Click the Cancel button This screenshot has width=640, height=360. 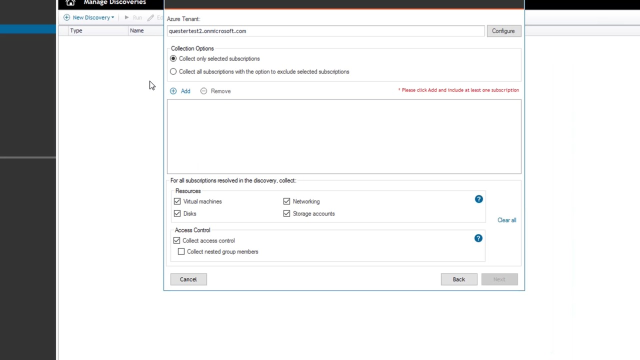(x=188, y=279)
